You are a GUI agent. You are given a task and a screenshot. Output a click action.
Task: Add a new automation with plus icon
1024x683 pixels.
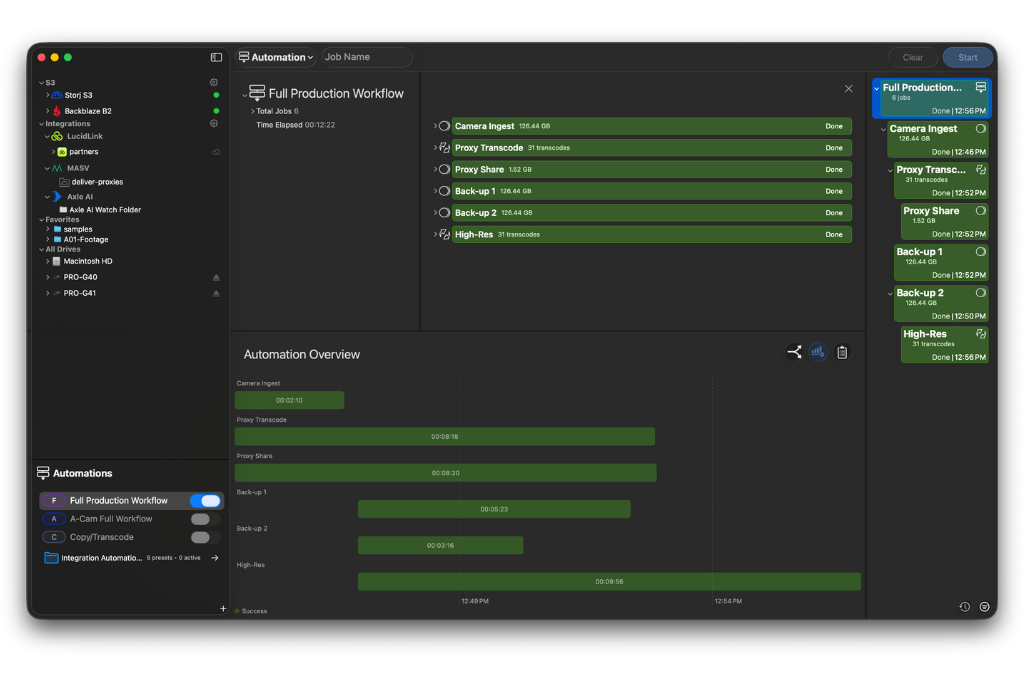coord(223,608)
